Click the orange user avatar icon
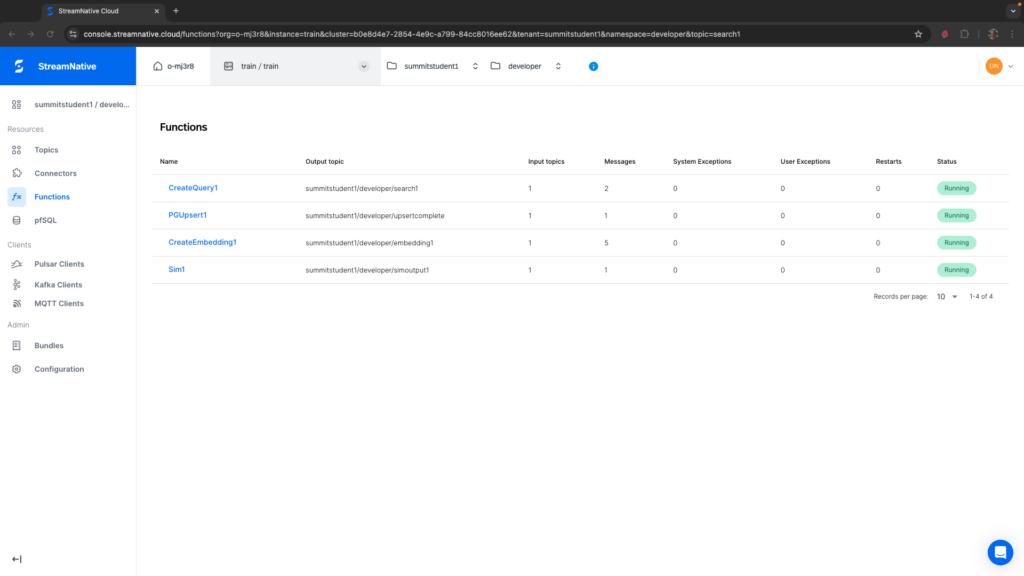Screen dimensions: 1024x576 click(993, 66)
